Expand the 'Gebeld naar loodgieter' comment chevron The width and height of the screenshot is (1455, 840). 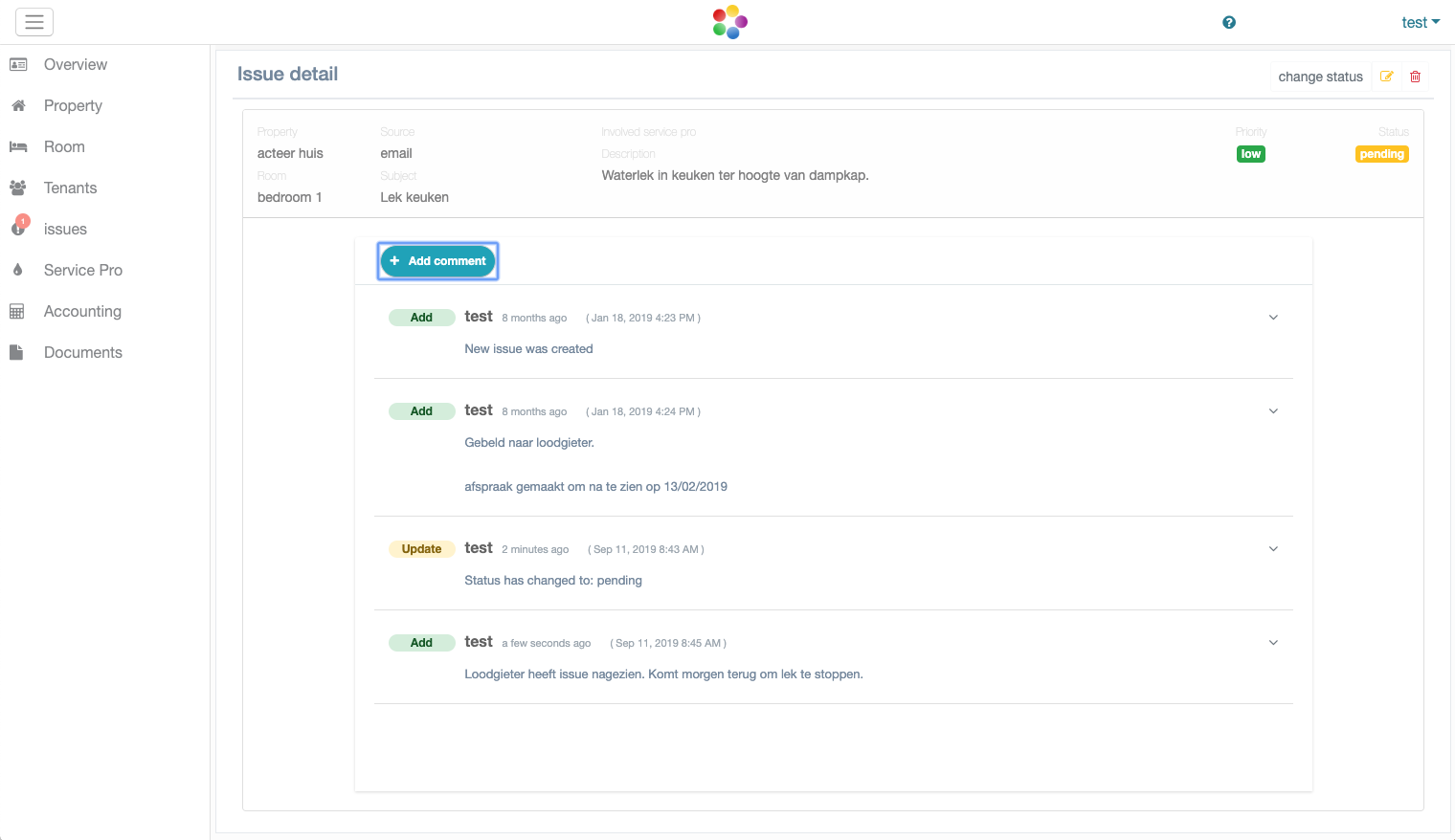coord(1273,411)
